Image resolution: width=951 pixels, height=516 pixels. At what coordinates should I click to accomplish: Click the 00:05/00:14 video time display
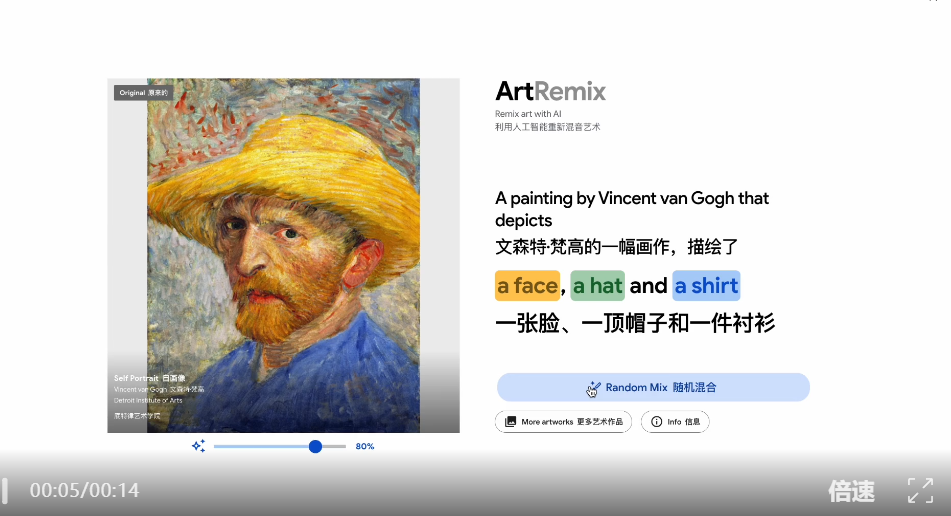[84, 490]
